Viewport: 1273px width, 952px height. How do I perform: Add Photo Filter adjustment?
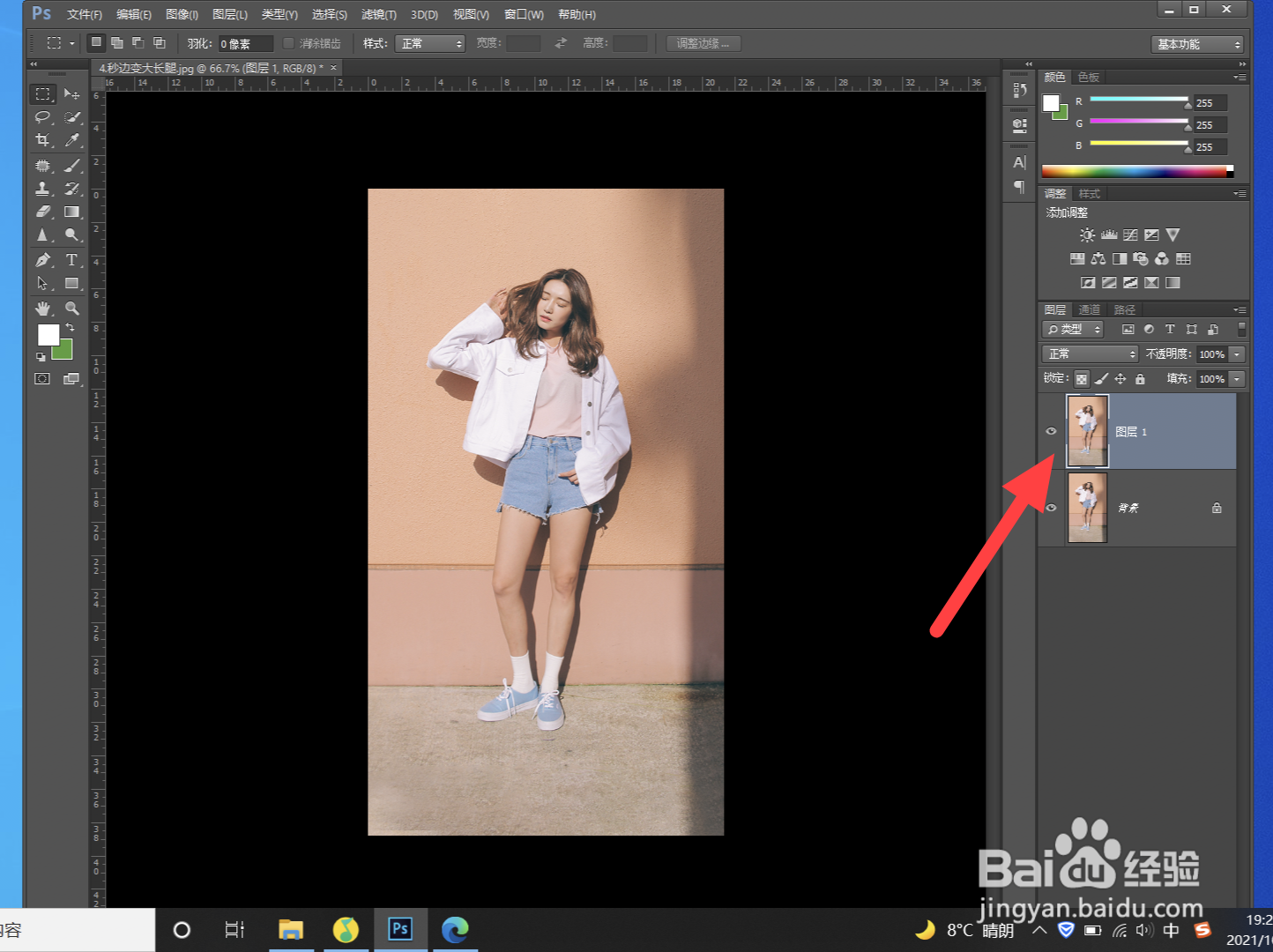1141,259
